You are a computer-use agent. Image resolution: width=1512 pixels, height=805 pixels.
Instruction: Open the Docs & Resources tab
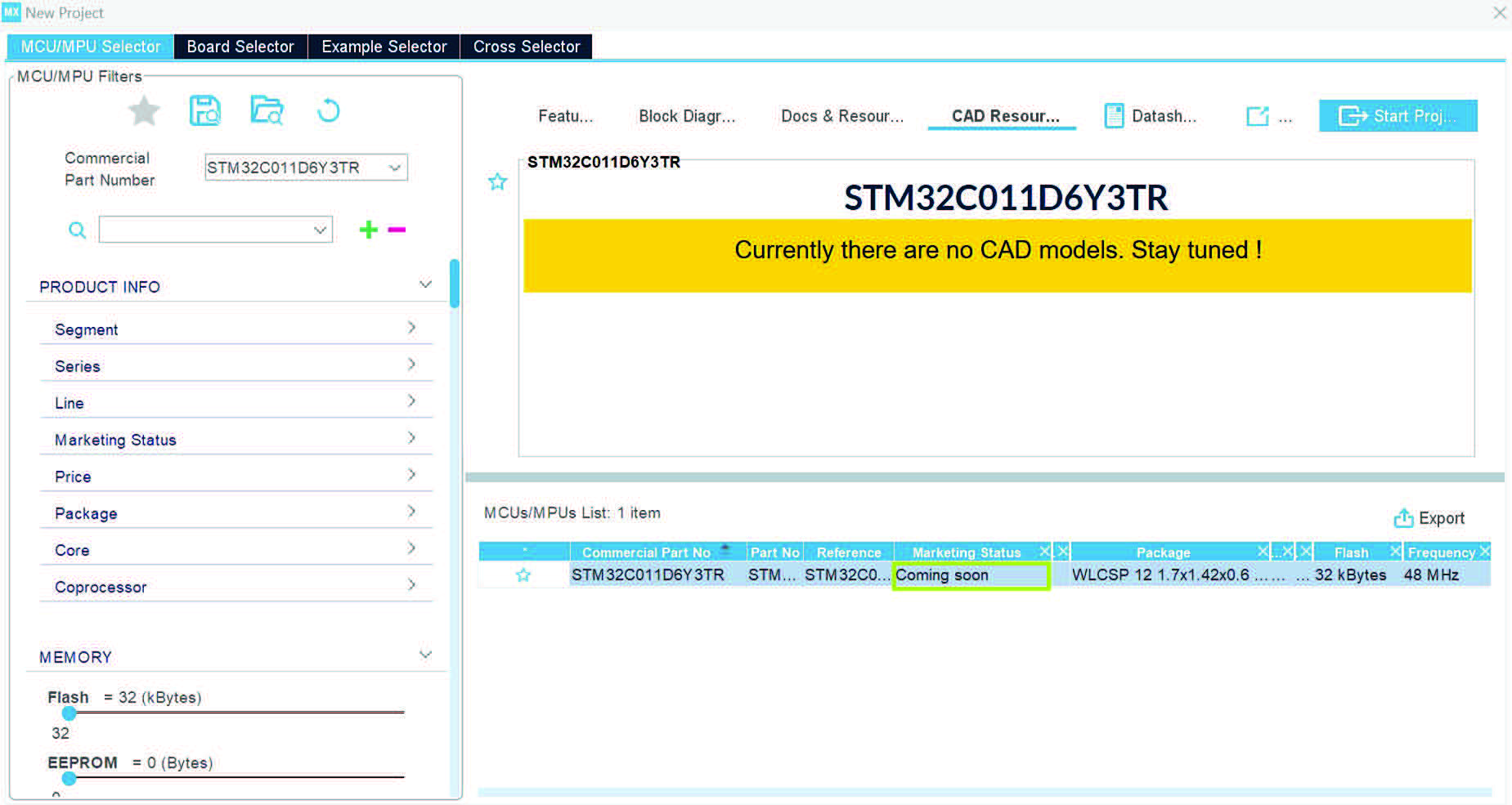842,116
